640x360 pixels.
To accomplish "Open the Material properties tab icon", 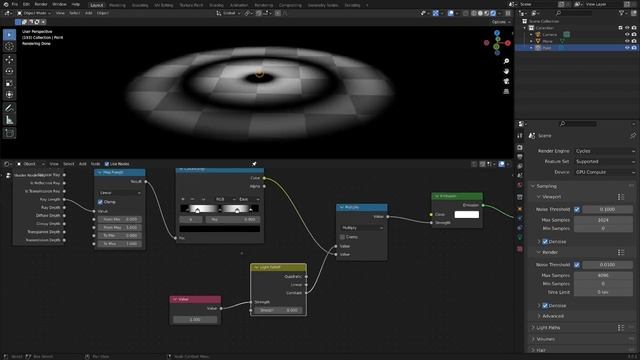I will [520, 249].
